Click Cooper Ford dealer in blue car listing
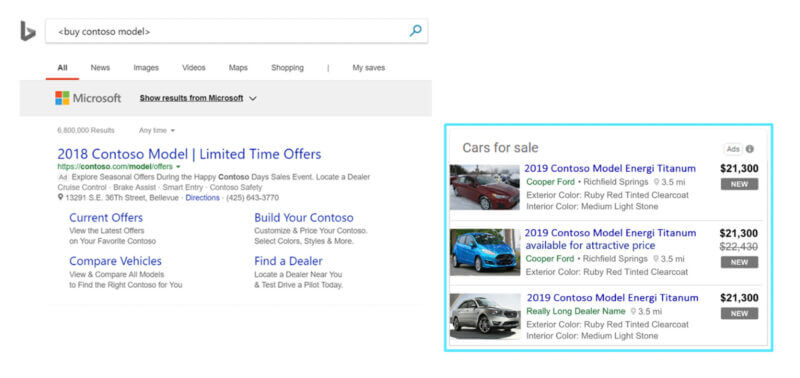Image resolution: width=800 pixels, height=378 pixels. [x=550, y=259]
